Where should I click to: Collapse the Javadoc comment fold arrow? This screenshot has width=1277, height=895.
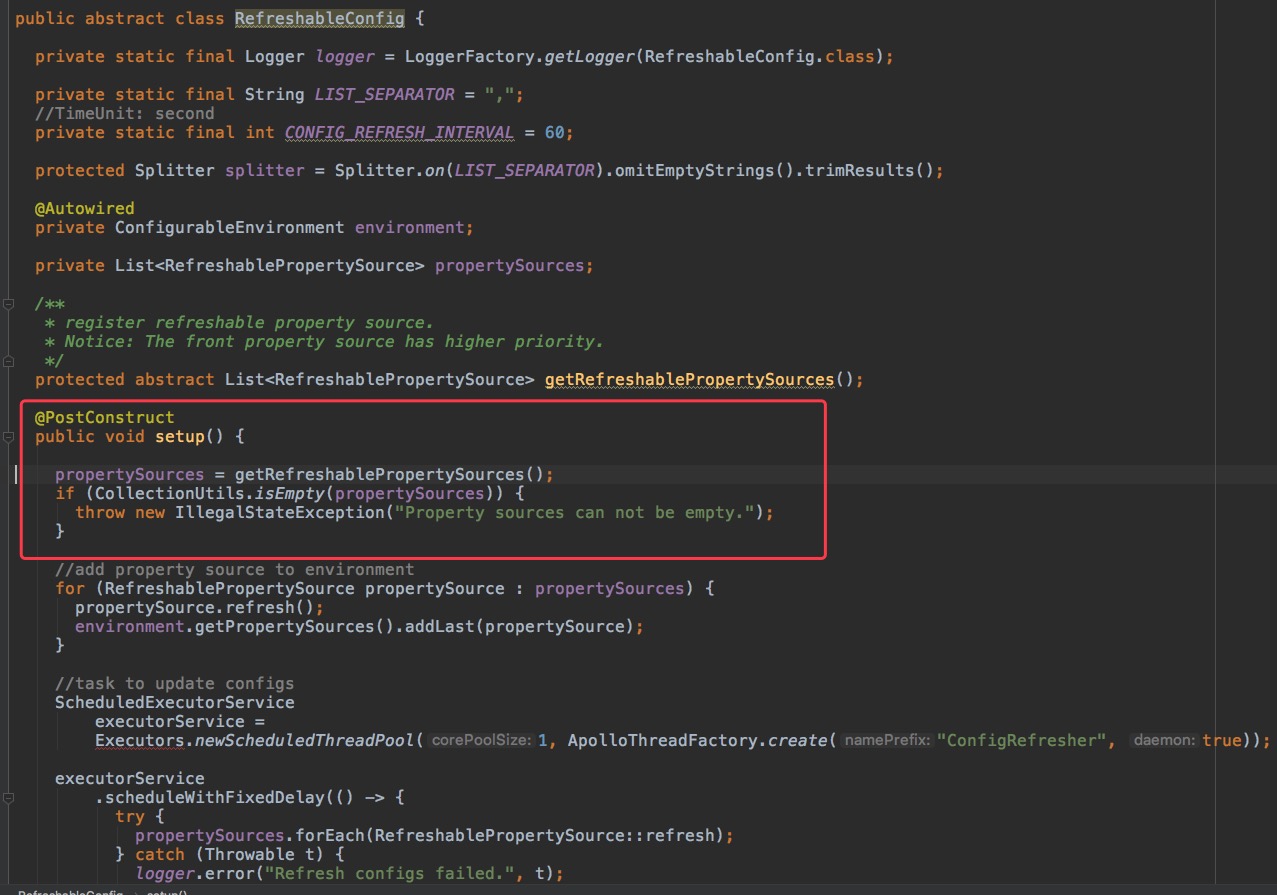[x=6, y=303]
